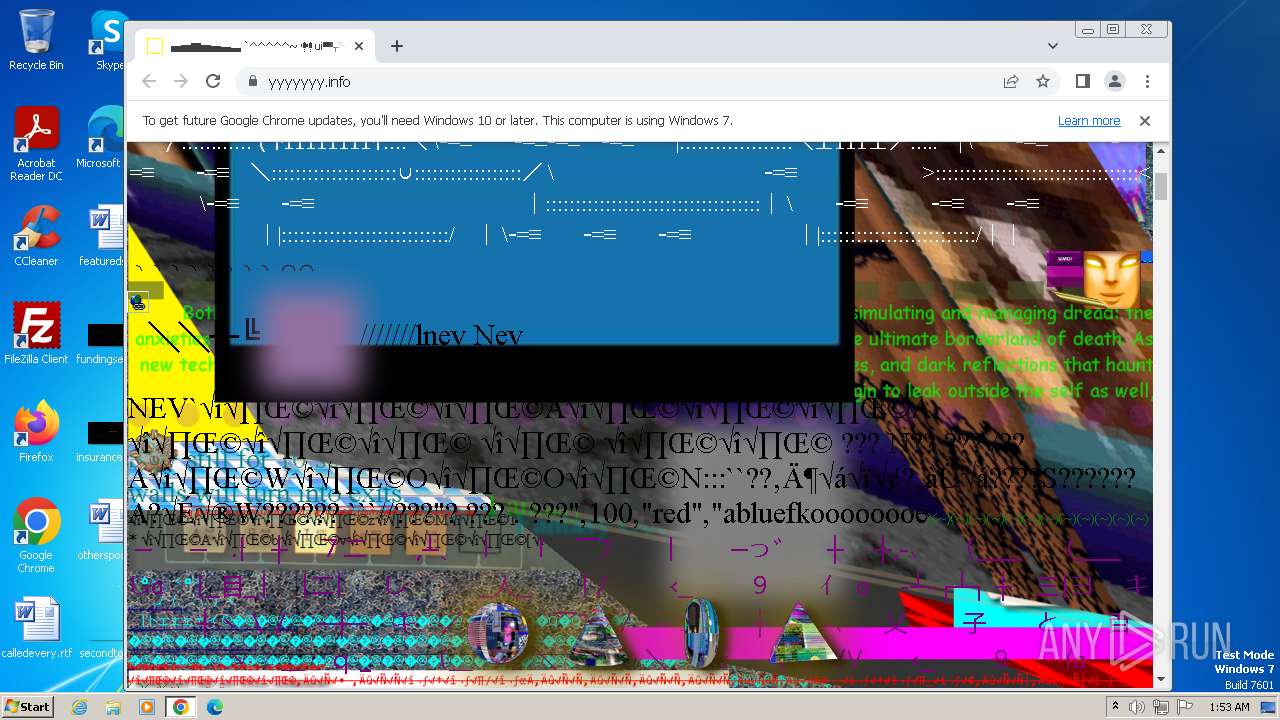
Task: Open the Recycle Bin on the desktop
Action: point(36,40)
